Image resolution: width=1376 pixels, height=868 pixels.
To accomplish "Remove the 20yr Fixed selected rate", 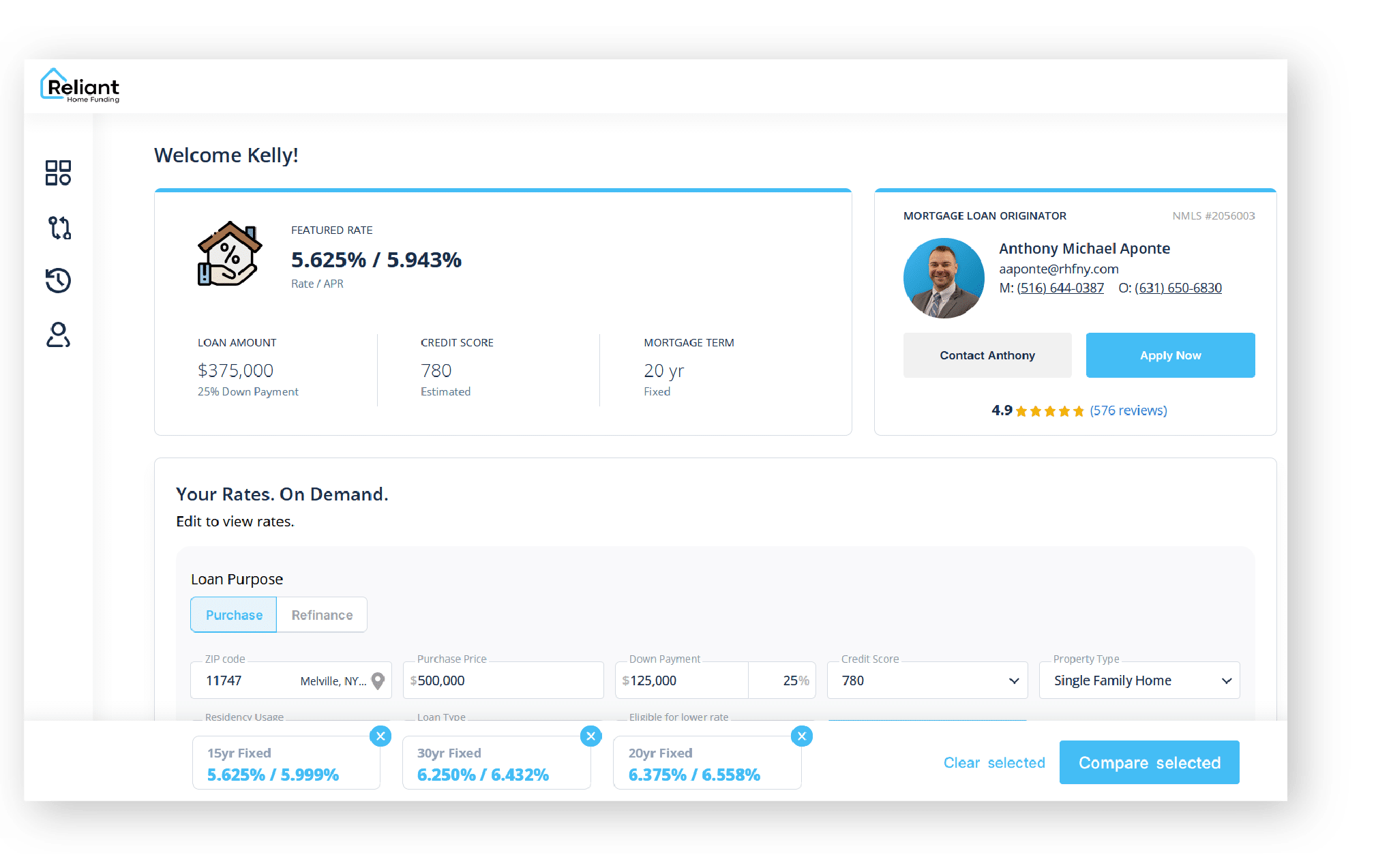I will pos(802,736).
